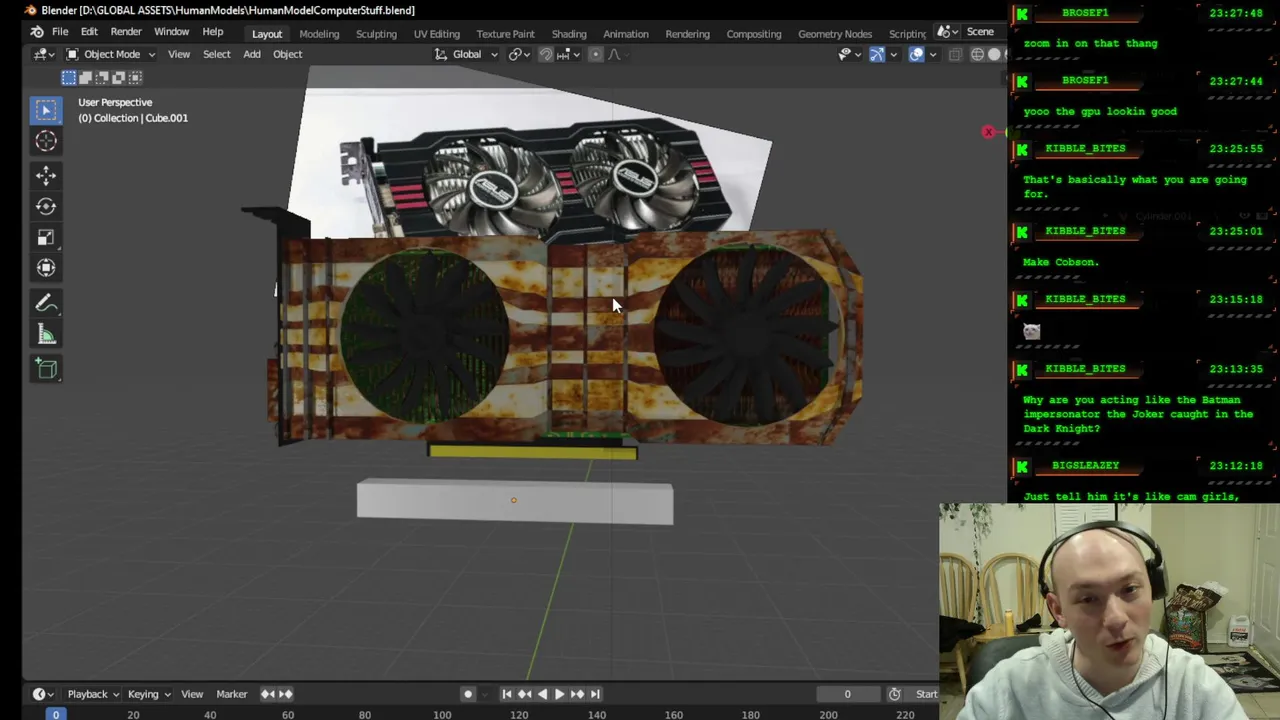Toggle X-ray mode
The width and height of the screenshot is (1280, 720).
coord(955,54)
